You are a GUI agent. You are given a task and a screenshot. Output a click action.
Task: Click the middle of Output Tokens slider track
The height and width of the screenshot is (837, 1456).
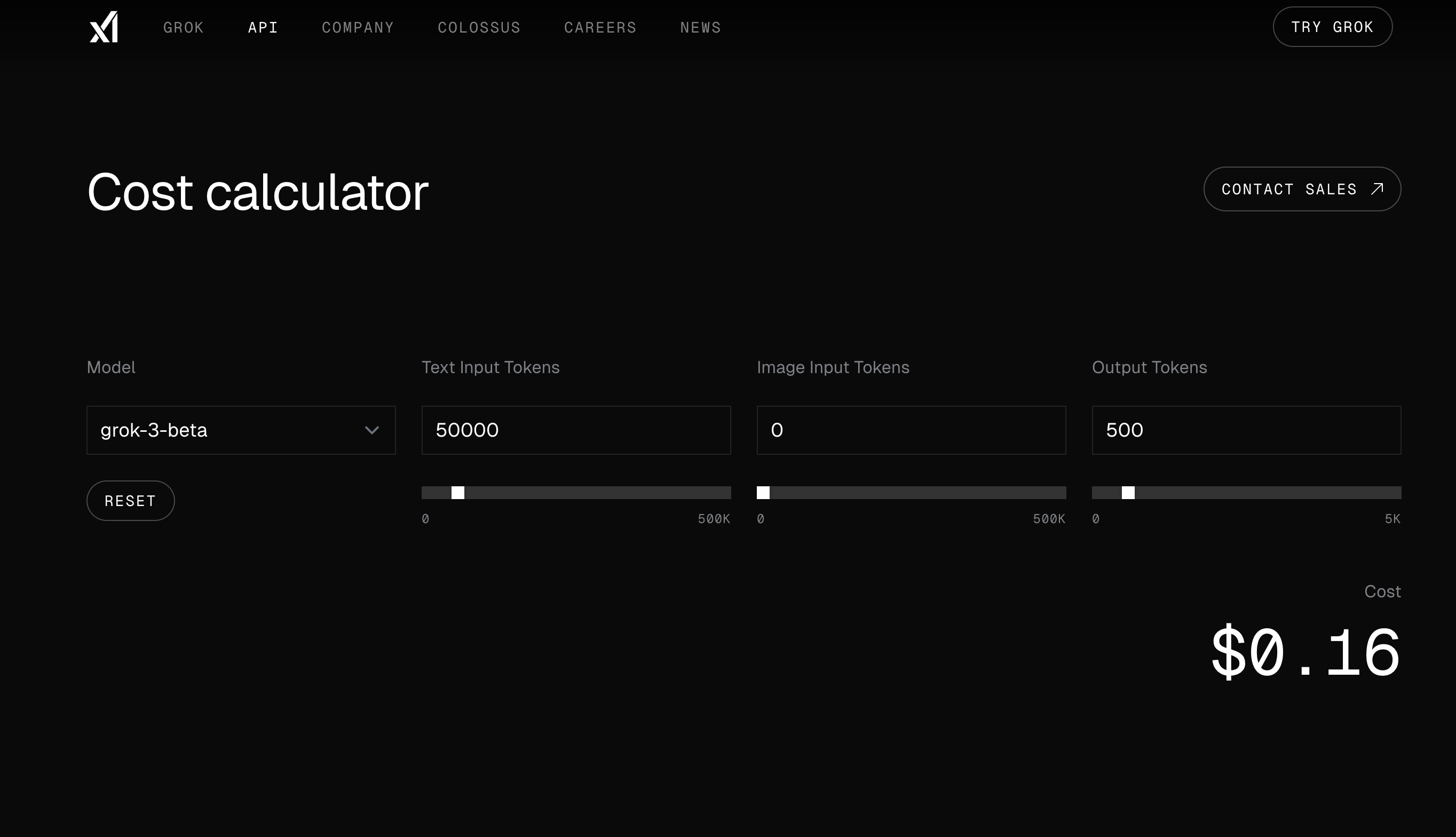pyautogui.click(x=1246, y=493)
